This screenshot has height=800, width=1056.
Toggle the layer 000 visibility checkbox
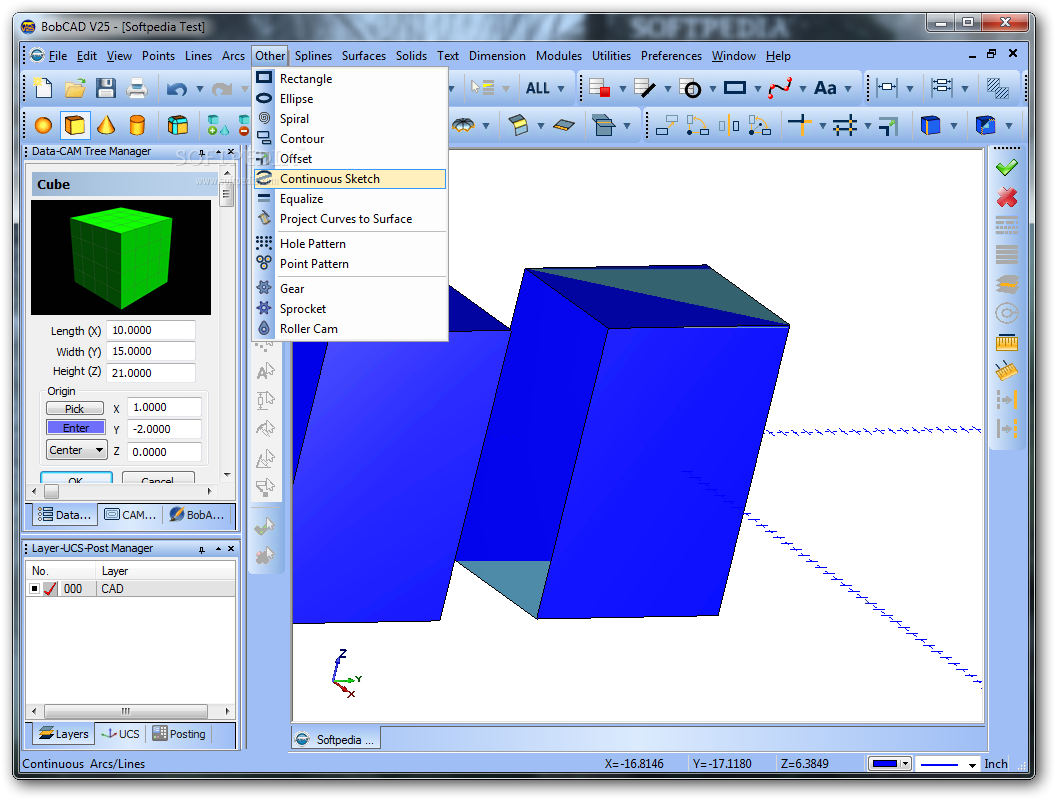34,589
